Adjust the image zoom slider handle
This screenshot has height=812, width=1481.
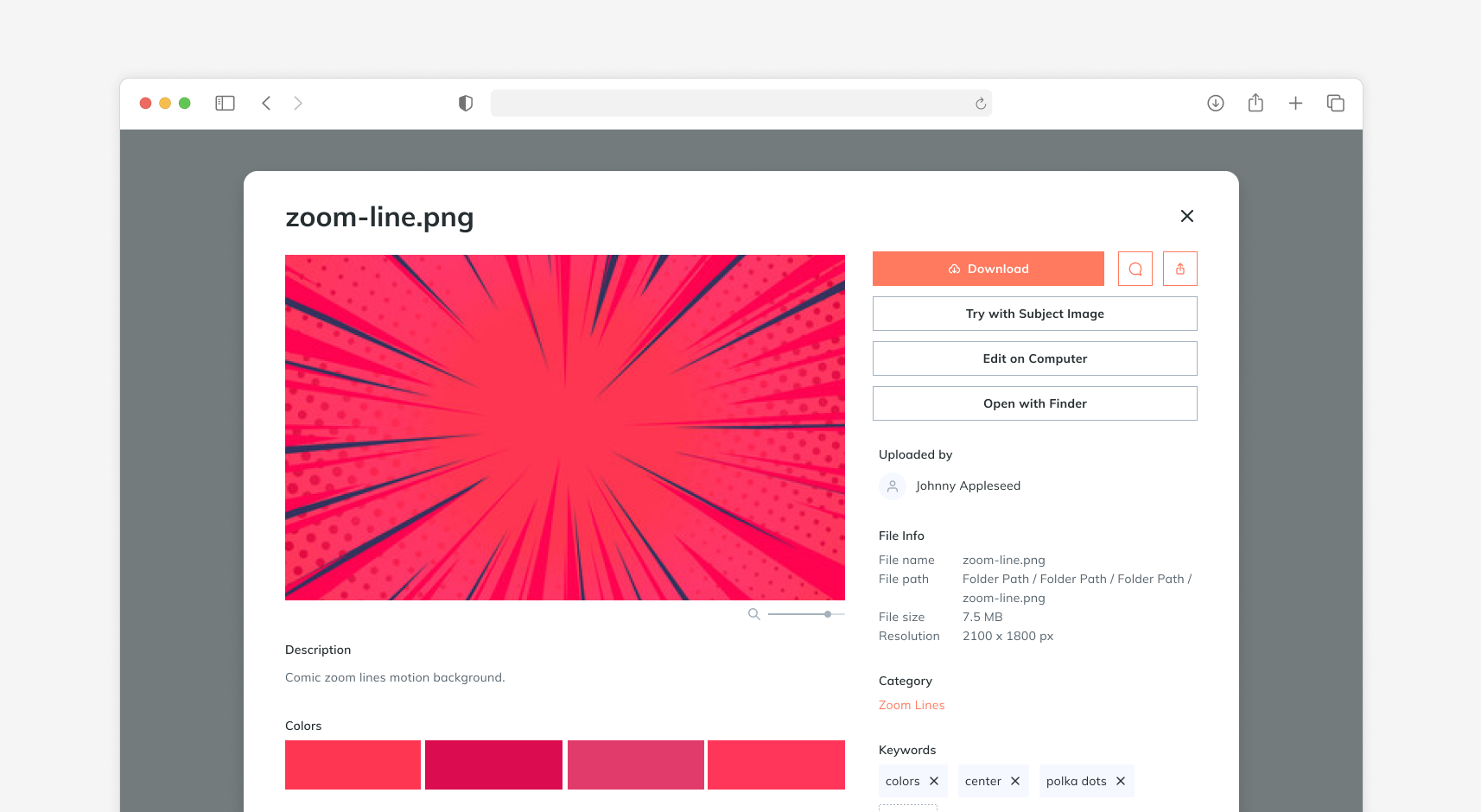(x=827, y=613)
